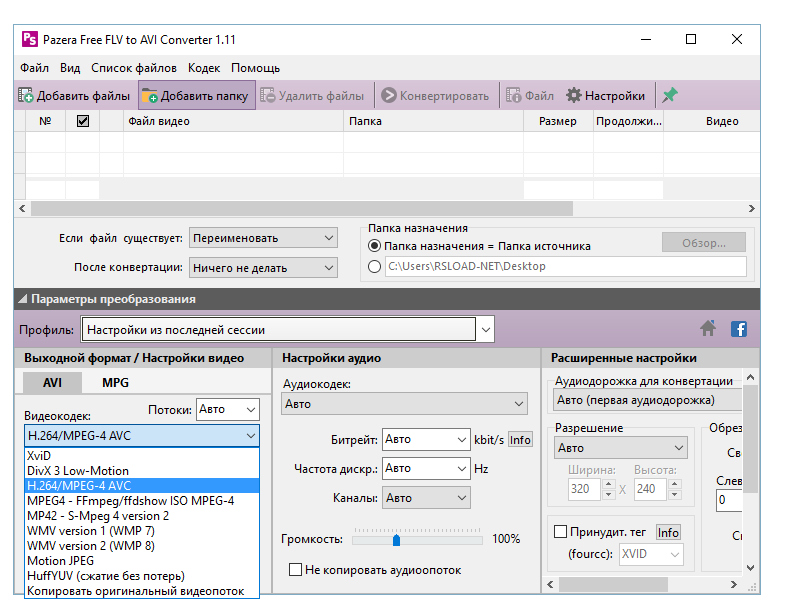
Task: Click the advanced settings horizontal scrollbar
Action: coord(613,585)
